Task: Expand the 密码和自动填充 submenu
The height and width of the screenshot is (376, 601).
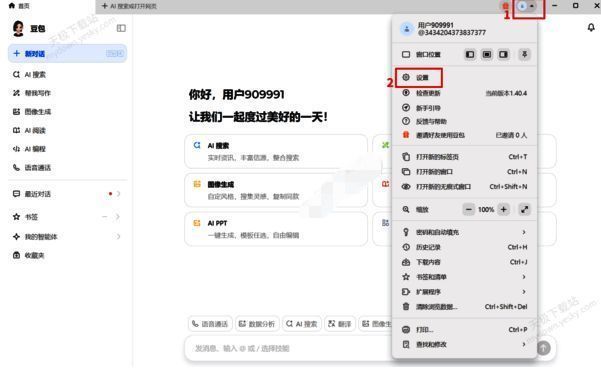Action: (464, 232)
